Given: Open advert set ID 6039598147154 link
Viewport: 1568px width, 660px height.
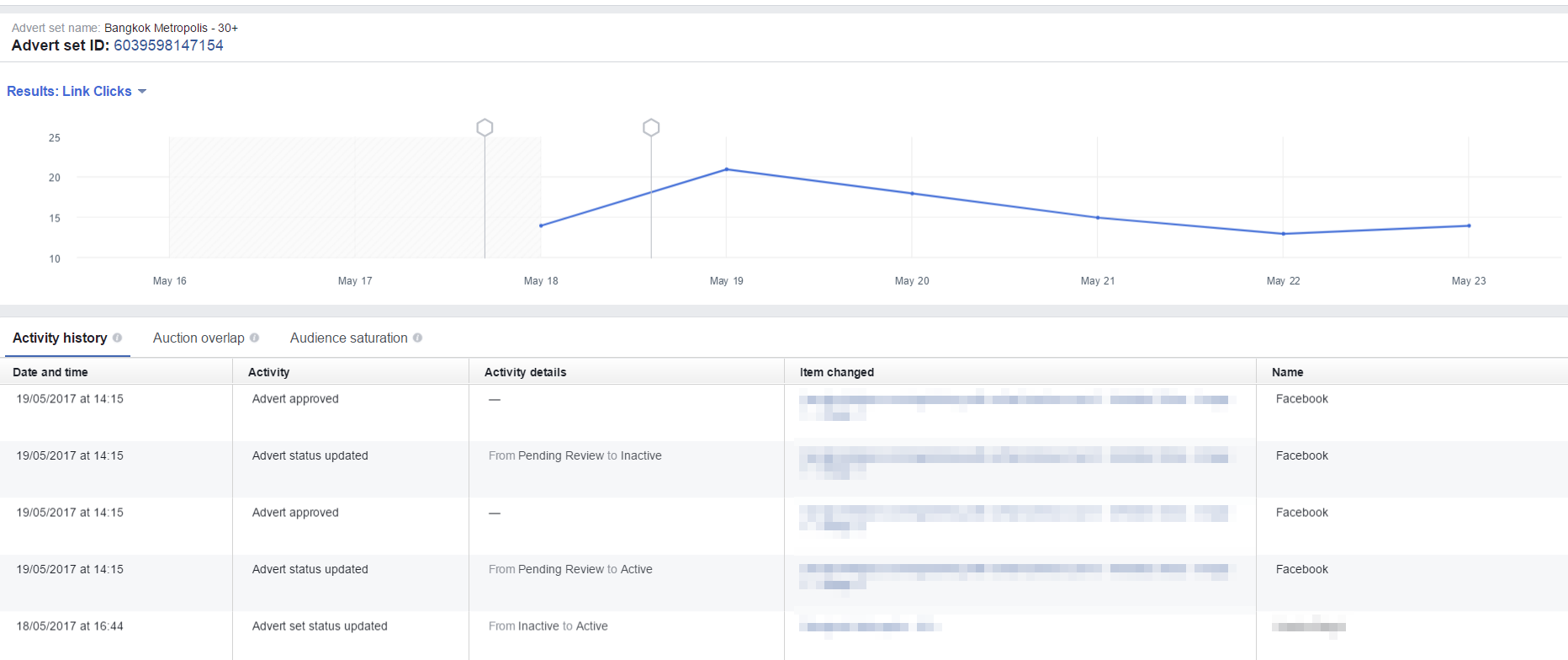Looking at the screenshot, I should pyautogui.click(x=168, y=45).
